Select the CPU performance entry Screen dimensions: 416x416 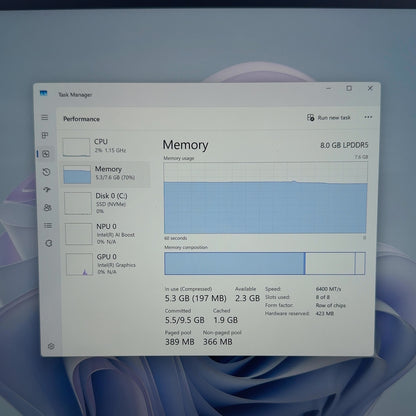click(x=105, y=146)
